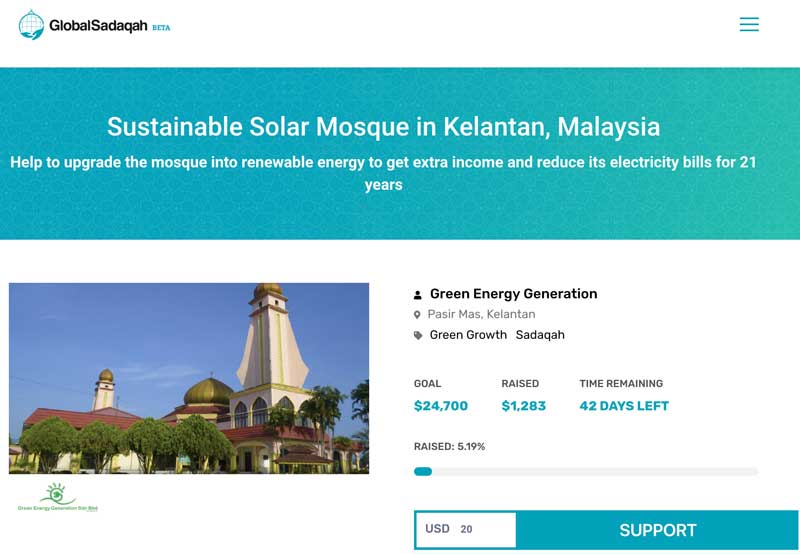This screenshot has height=554, width=800.
Task: Open the hamburger navigation menu
Action: pos(749,24)
